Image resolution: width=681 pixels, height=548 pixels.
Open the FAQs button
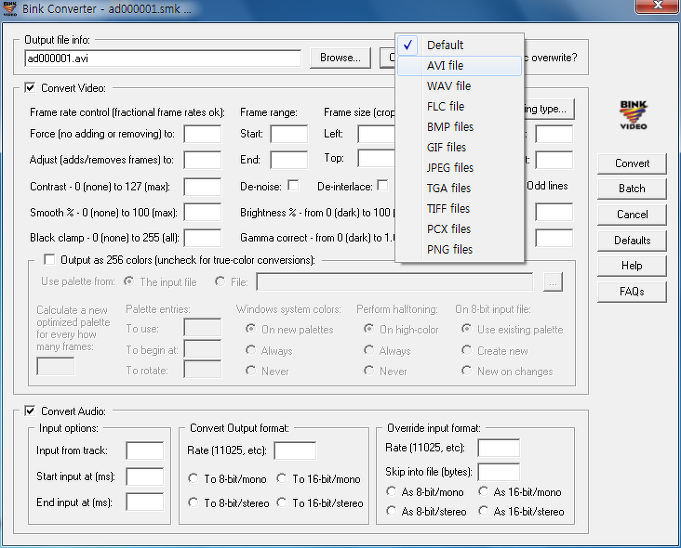pos(632,291)
